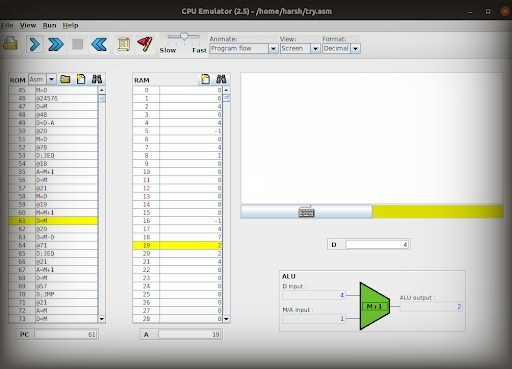Click the Load Program toolbar icon

tap(10, 44)
